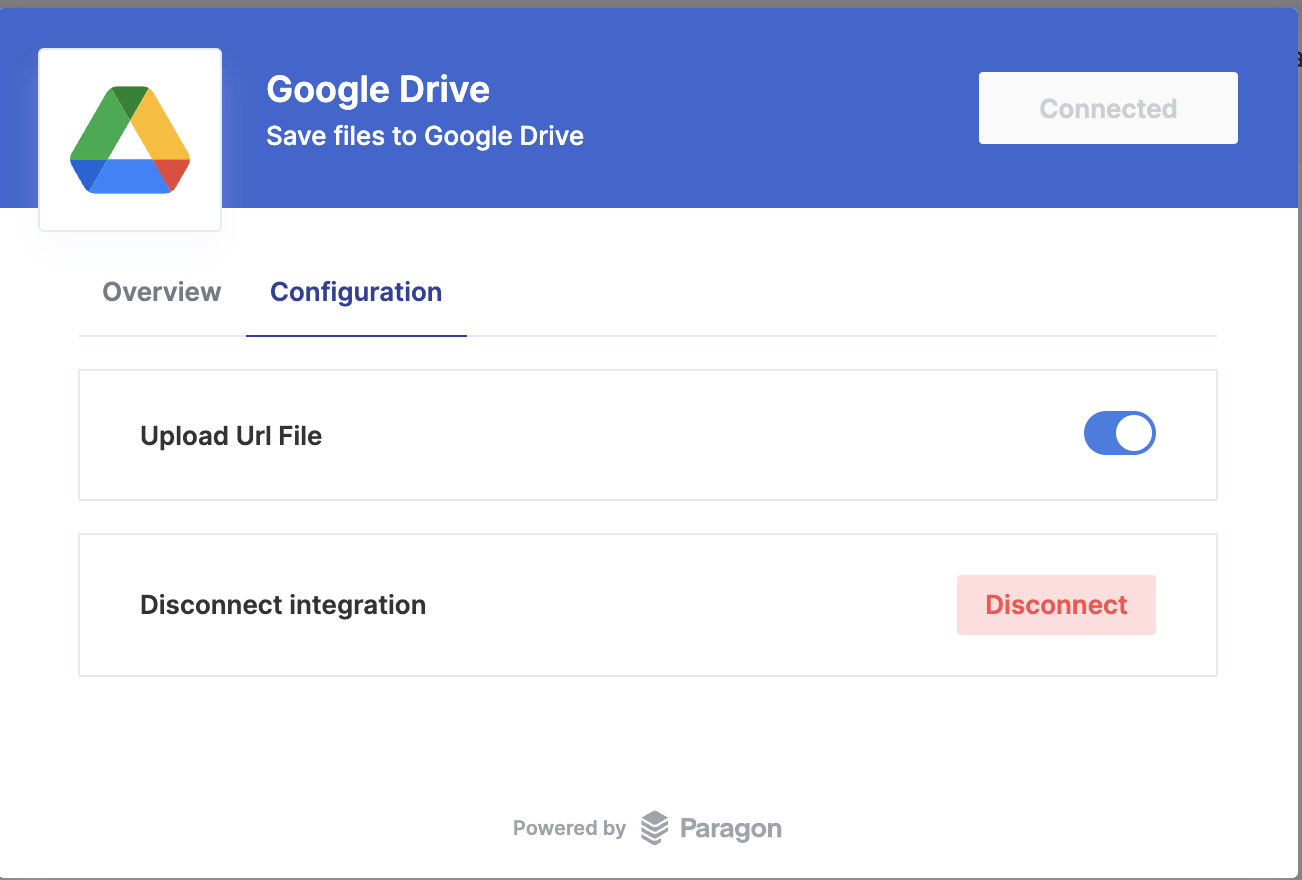
Task: Click the red Disconnect button
Action: tap(1056, 605)
